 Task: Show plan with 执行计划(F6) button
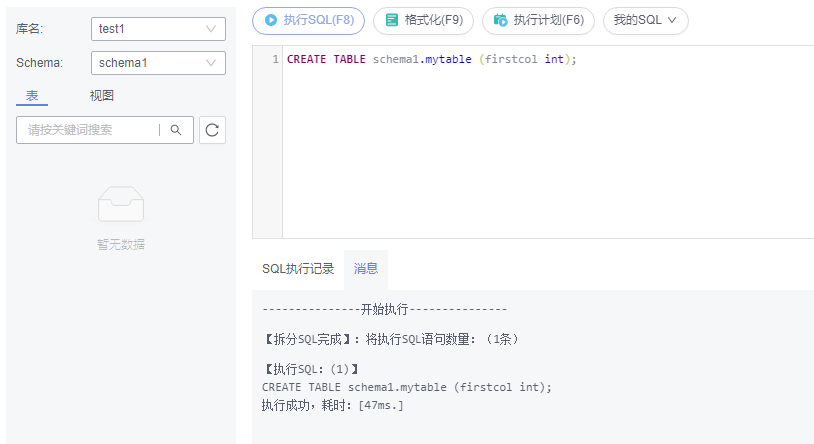pyautogui.click(x=538, y=21)
